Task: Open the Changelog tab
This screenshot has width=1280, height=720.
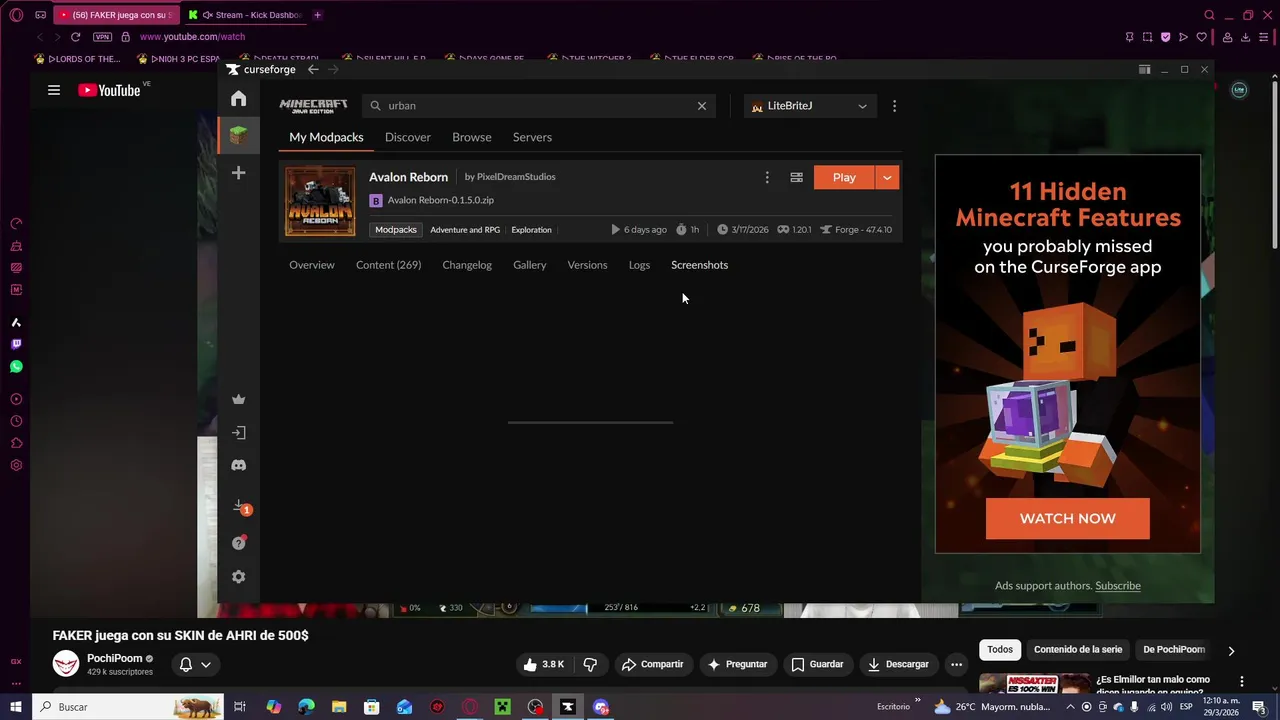Action: (x=467, y=265)
